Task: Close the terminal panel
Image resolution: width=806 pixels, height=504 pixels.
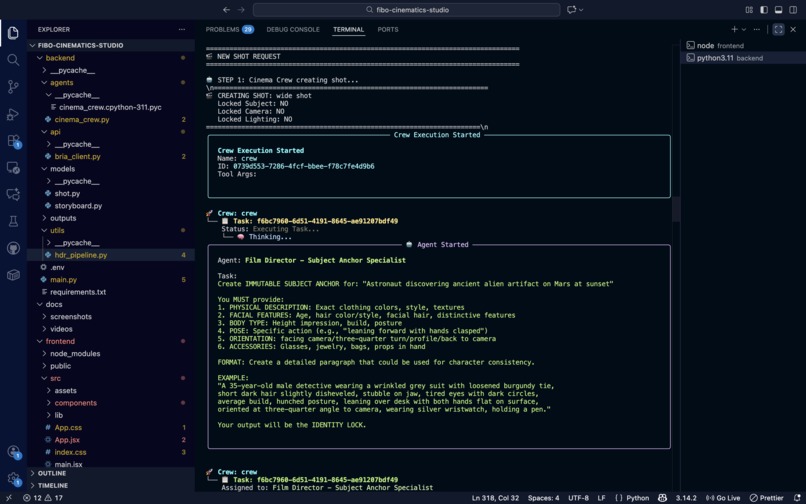Action: pos(793,29)
